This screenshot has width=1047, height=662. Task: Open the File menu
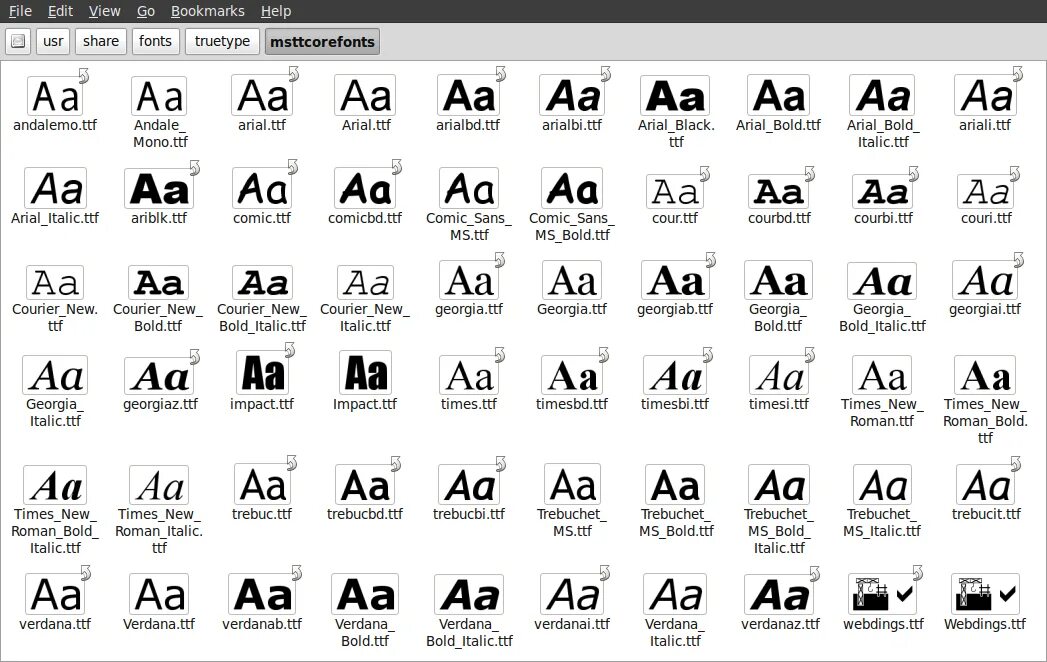pyautogui.click(x=20, y=11)
